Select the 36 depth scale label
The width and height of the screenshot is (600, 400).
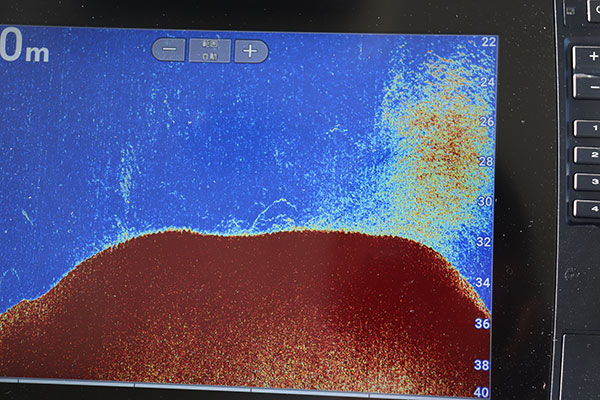coord(482,324)
